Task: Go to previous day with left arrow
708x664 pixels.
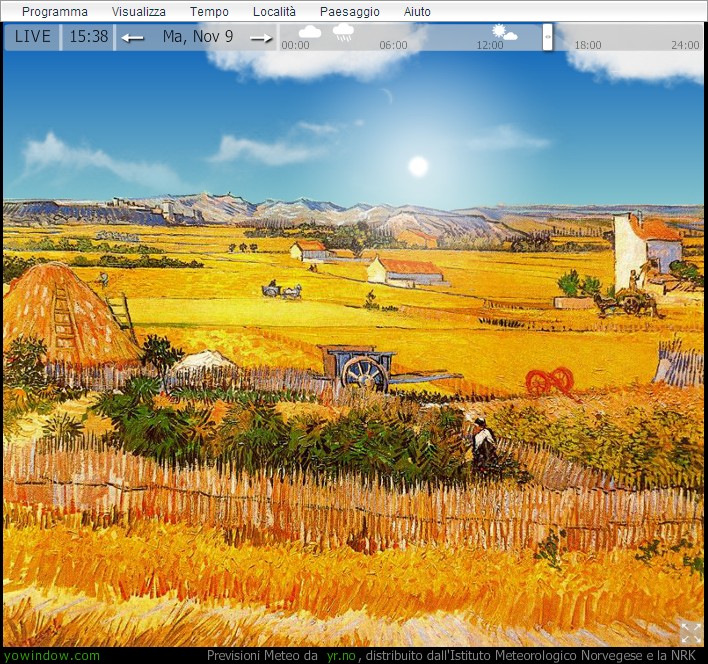Action: (132, 38)
